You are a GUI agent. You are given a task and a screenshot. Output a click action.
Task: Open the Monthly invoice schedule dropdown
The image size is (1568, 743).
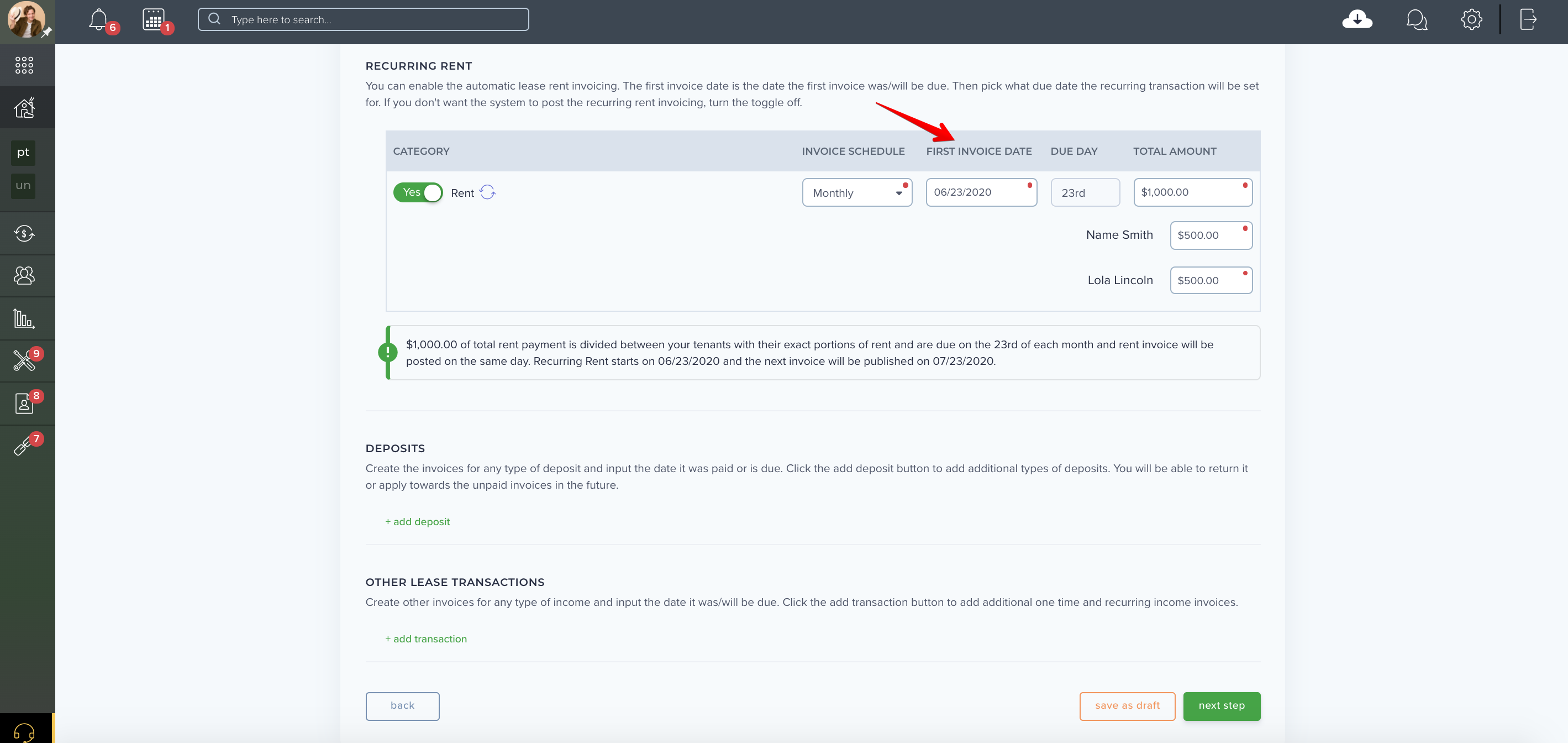pos(857,192)
